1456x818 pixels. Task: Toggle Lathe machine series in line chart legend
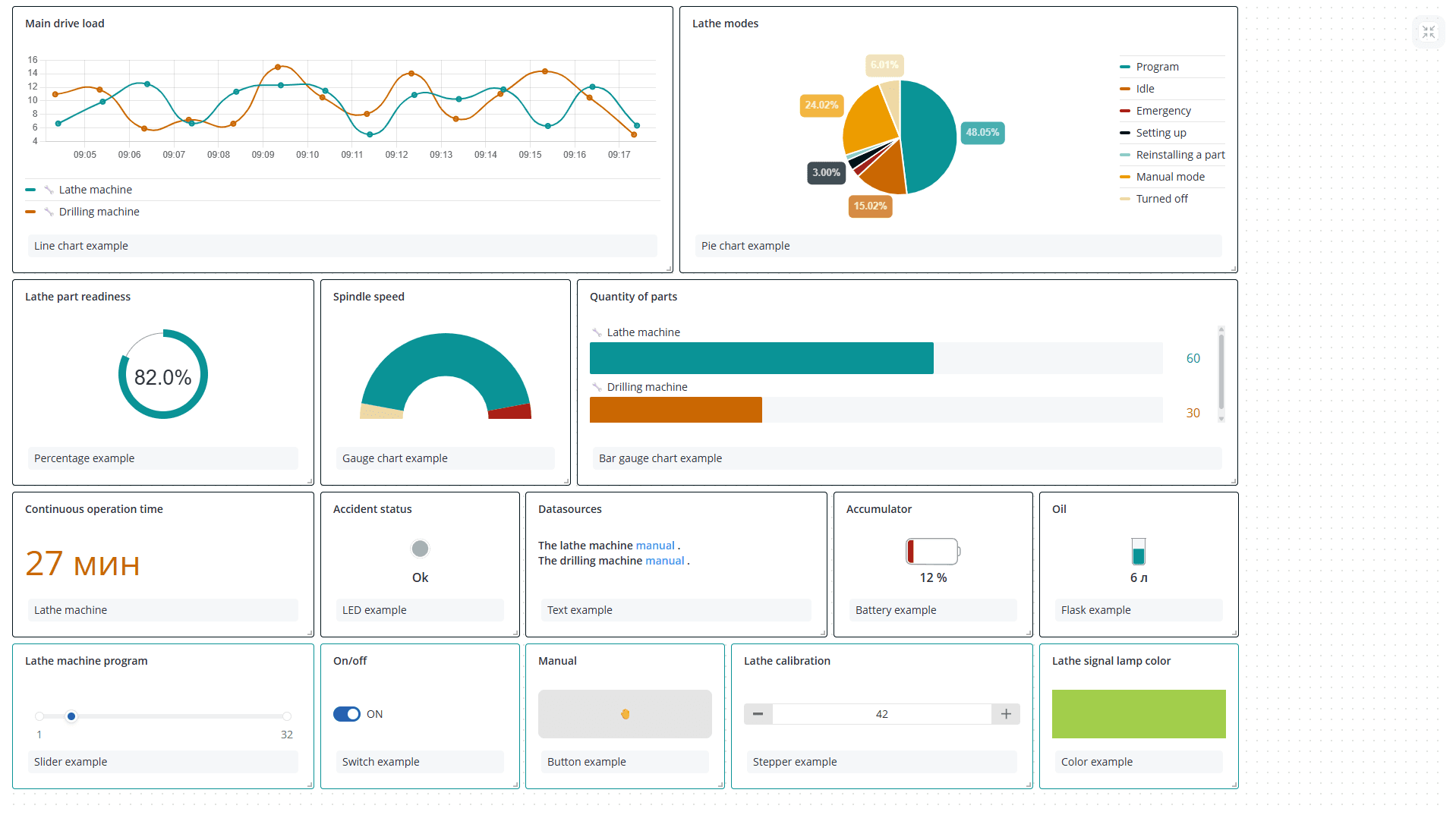95,190
